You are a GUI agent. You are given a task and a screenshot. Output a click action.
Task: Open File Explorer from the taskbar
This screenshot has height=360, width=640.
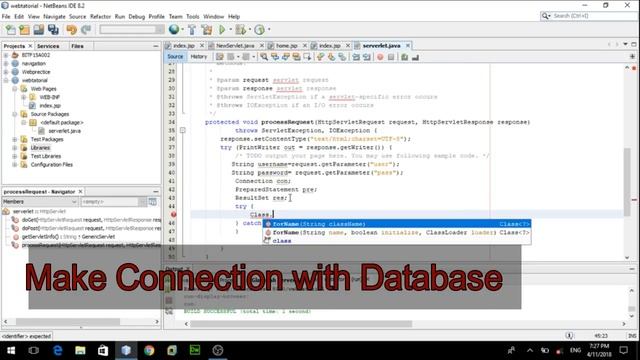coord(80,350)
